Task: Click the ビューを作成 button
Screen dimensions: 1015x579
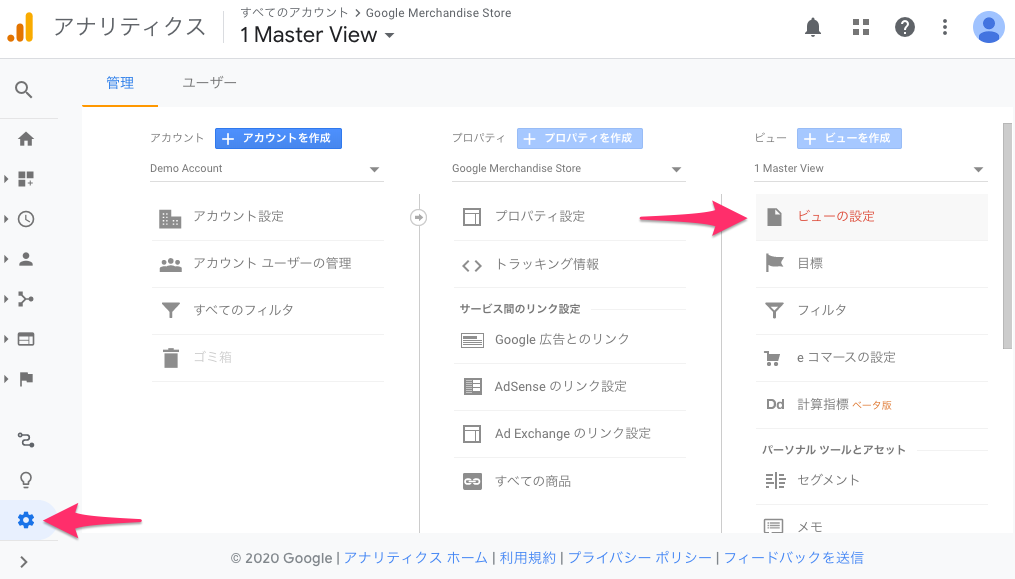Action: [849, 139]
